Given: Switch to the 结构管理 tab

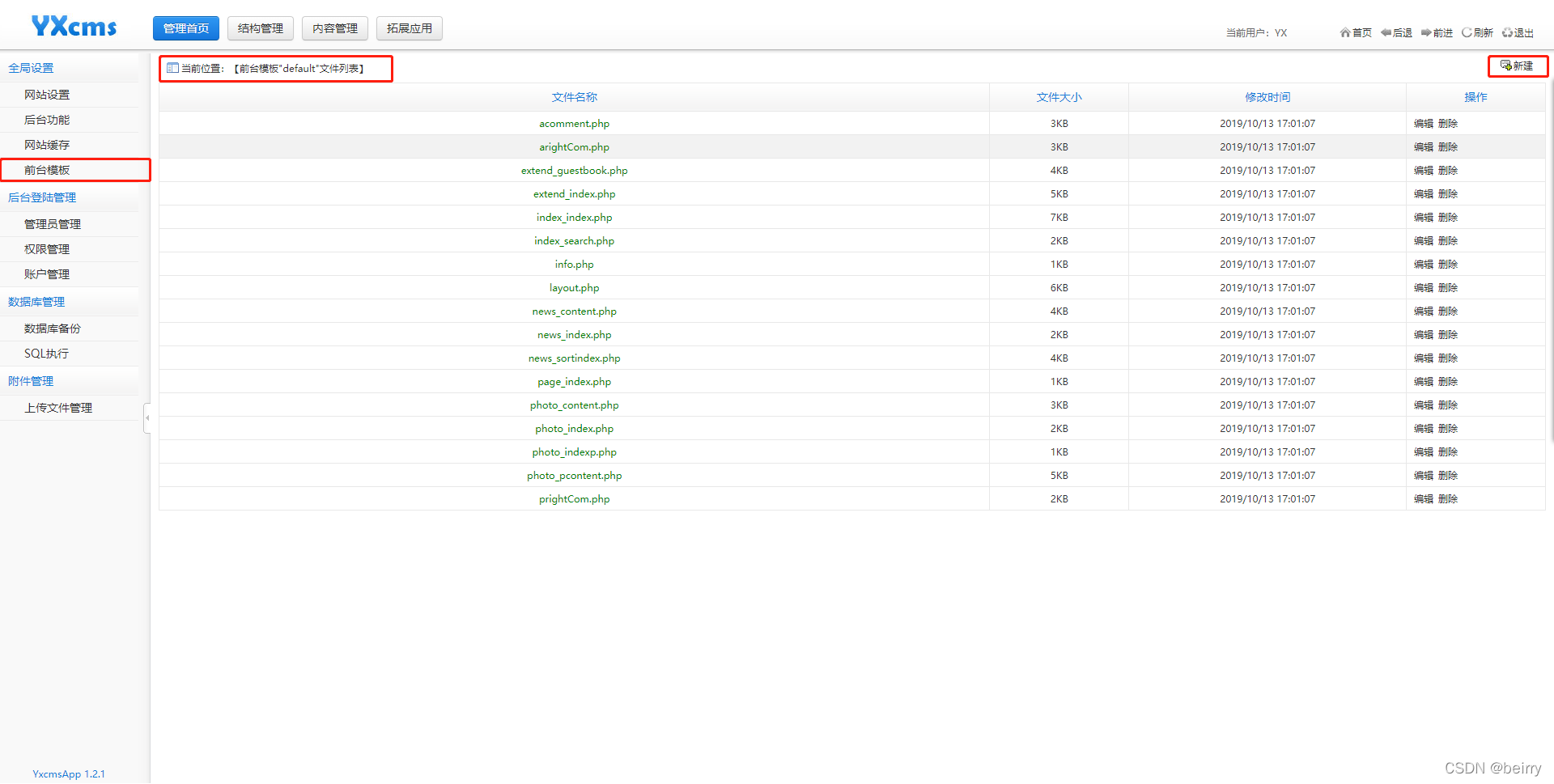Looking at the screenshot, I should coord(261,28).
